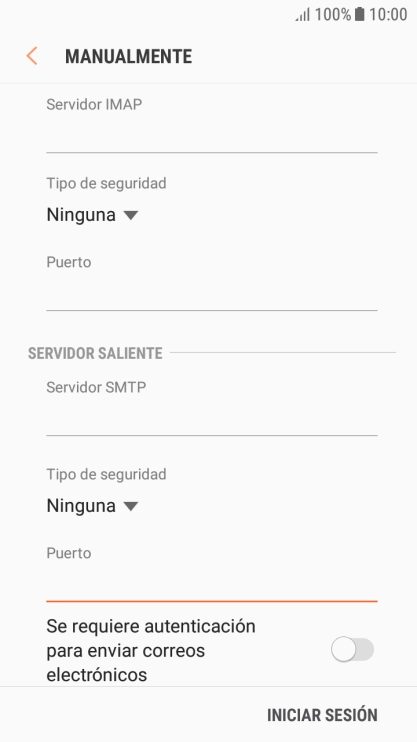Click the dropdown arrow below Servidor IMAP
Image resolution: width=417 pixels, height=742 pixels.
point(131,216)
